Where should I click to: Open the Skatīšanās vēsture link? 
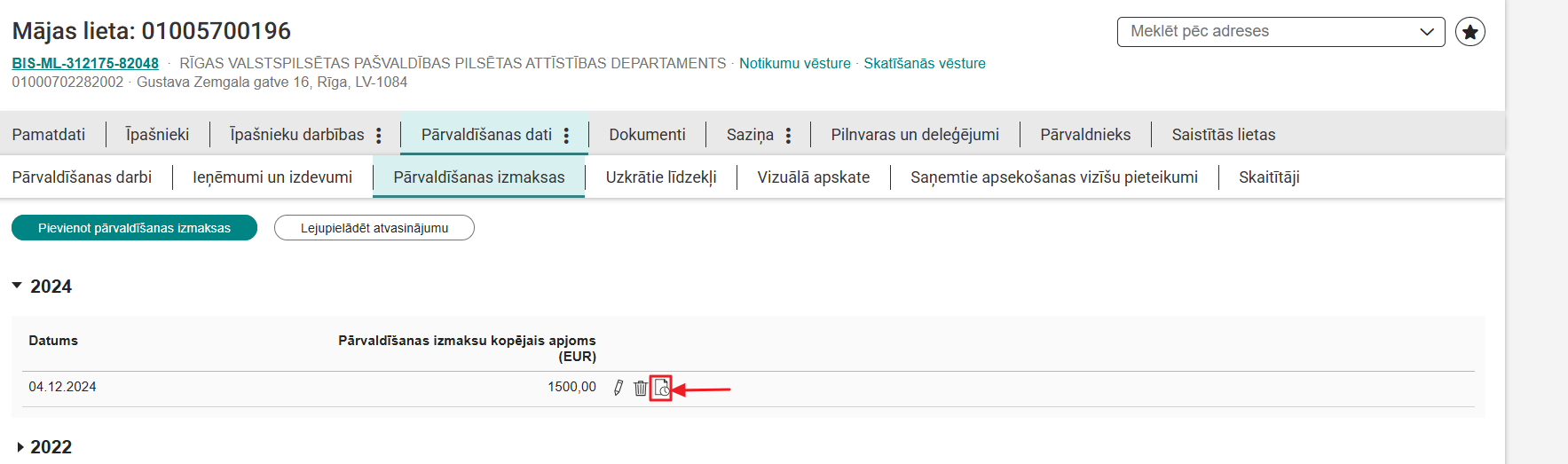[x=925, y=64]
